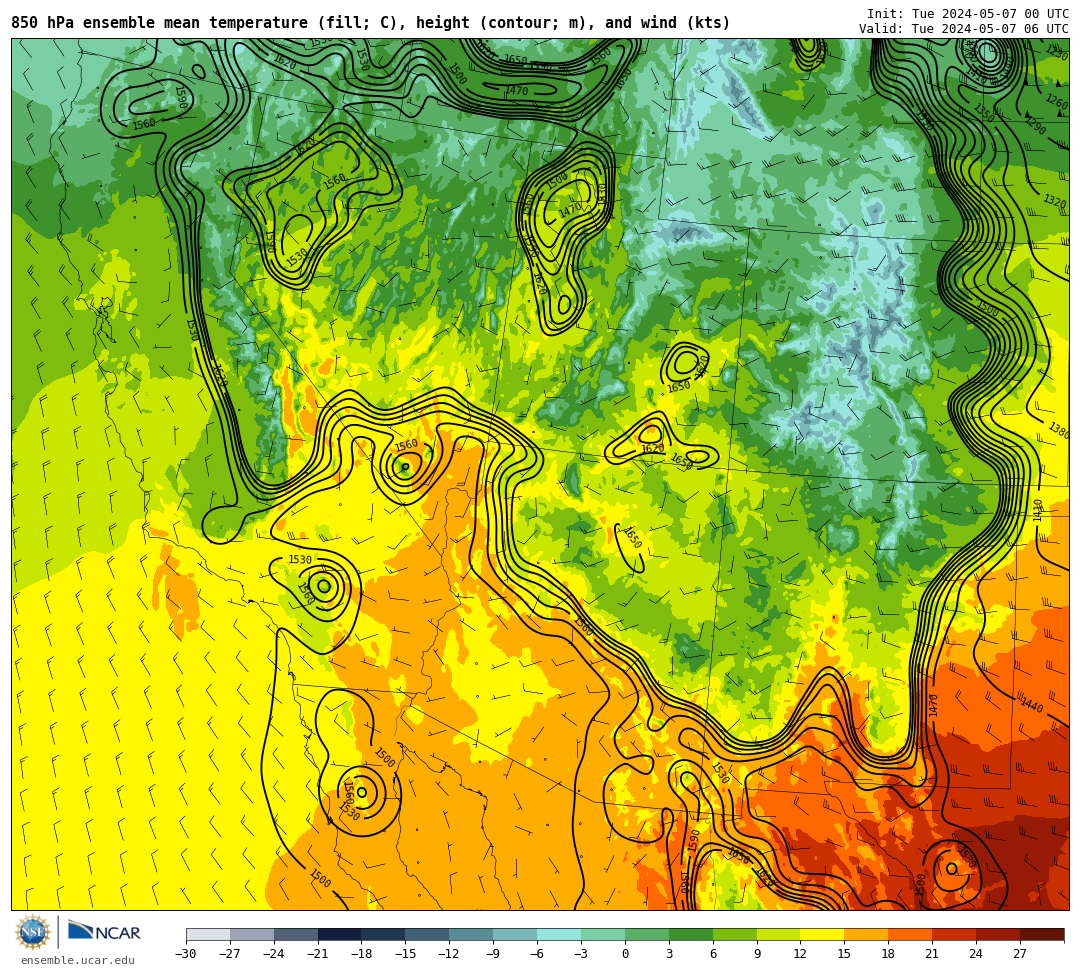The width and height of the screenshot is (1080, 973).
Task: Click the 27 colorbar tick label
Action: tap(1020, 954)
